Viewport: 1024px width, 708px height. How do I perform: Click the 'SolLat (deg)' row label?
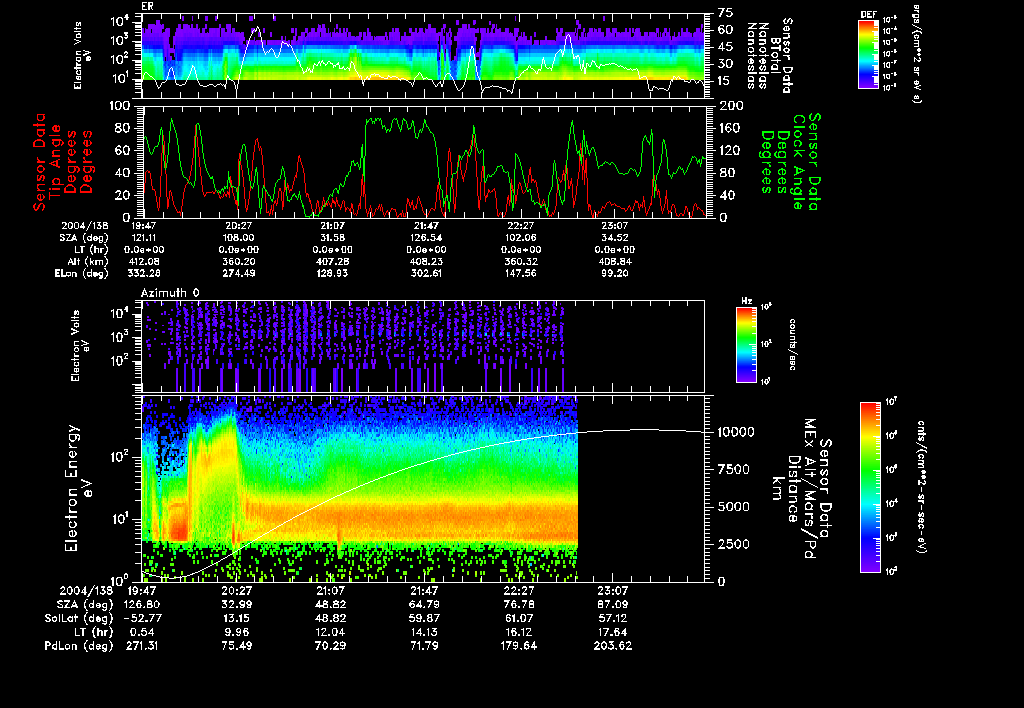(x=80, y=618)
